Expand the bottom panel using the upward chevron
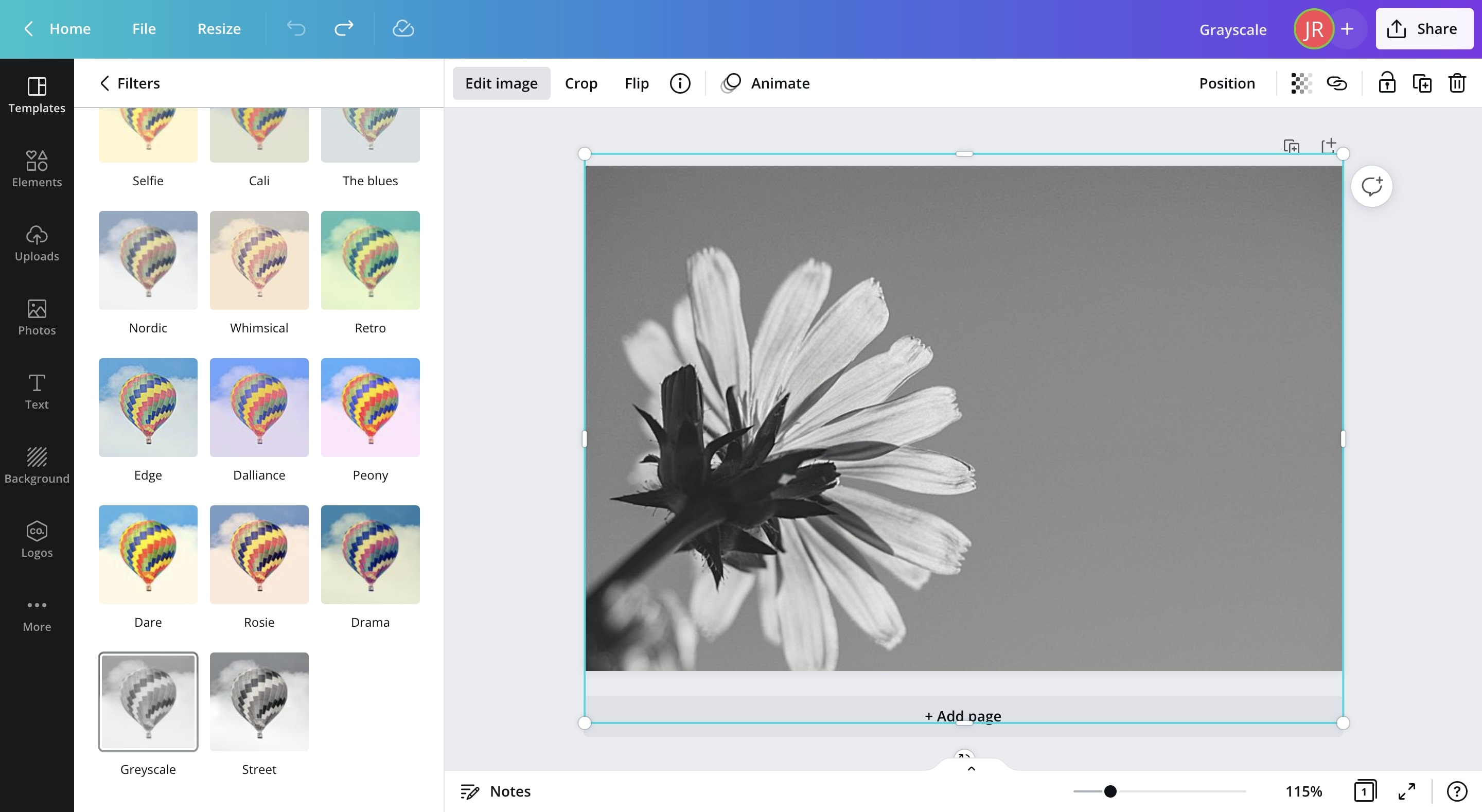 tap(971, 768)
